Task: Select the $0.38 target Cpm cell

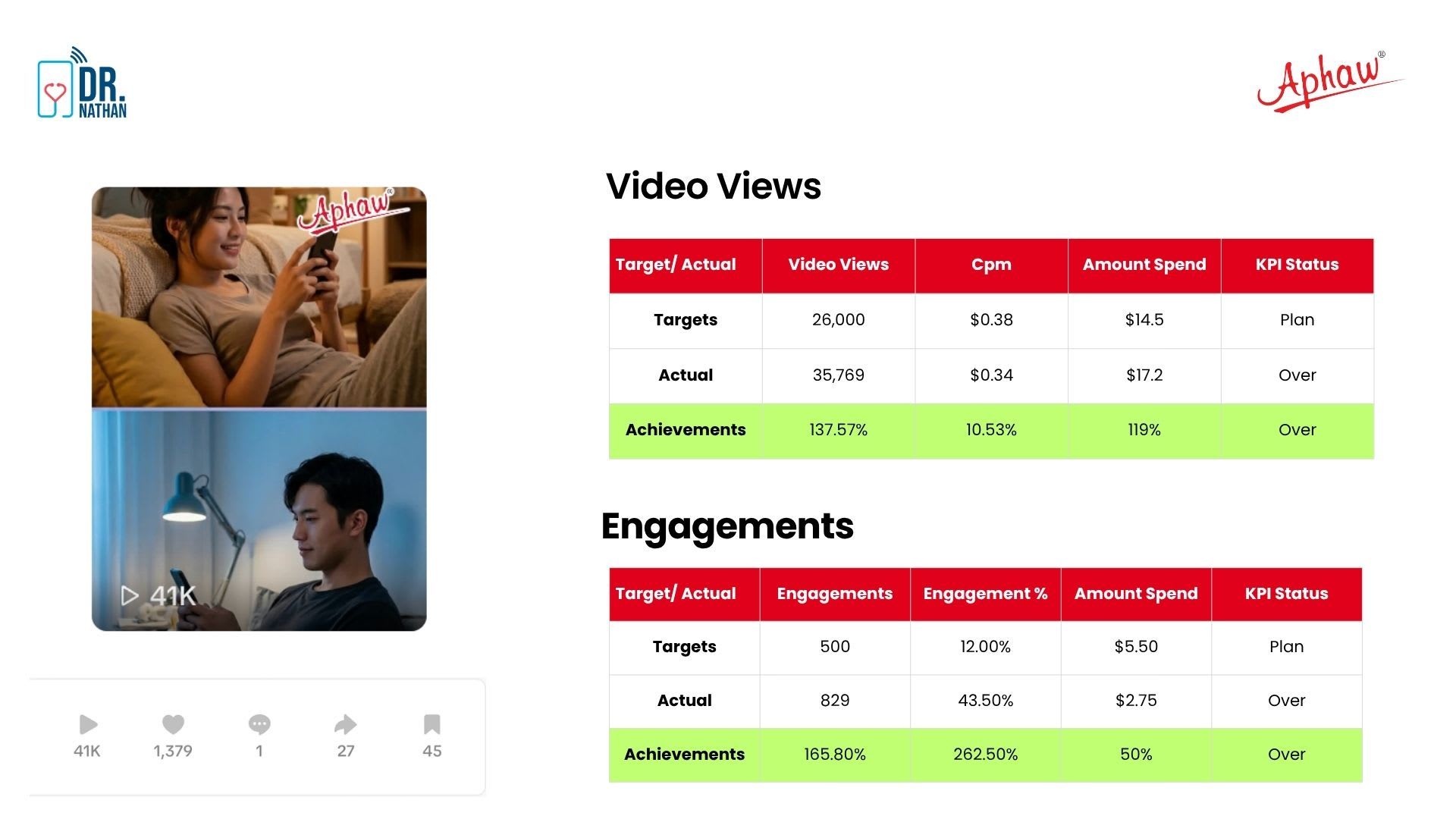Action: coord(991,320)
